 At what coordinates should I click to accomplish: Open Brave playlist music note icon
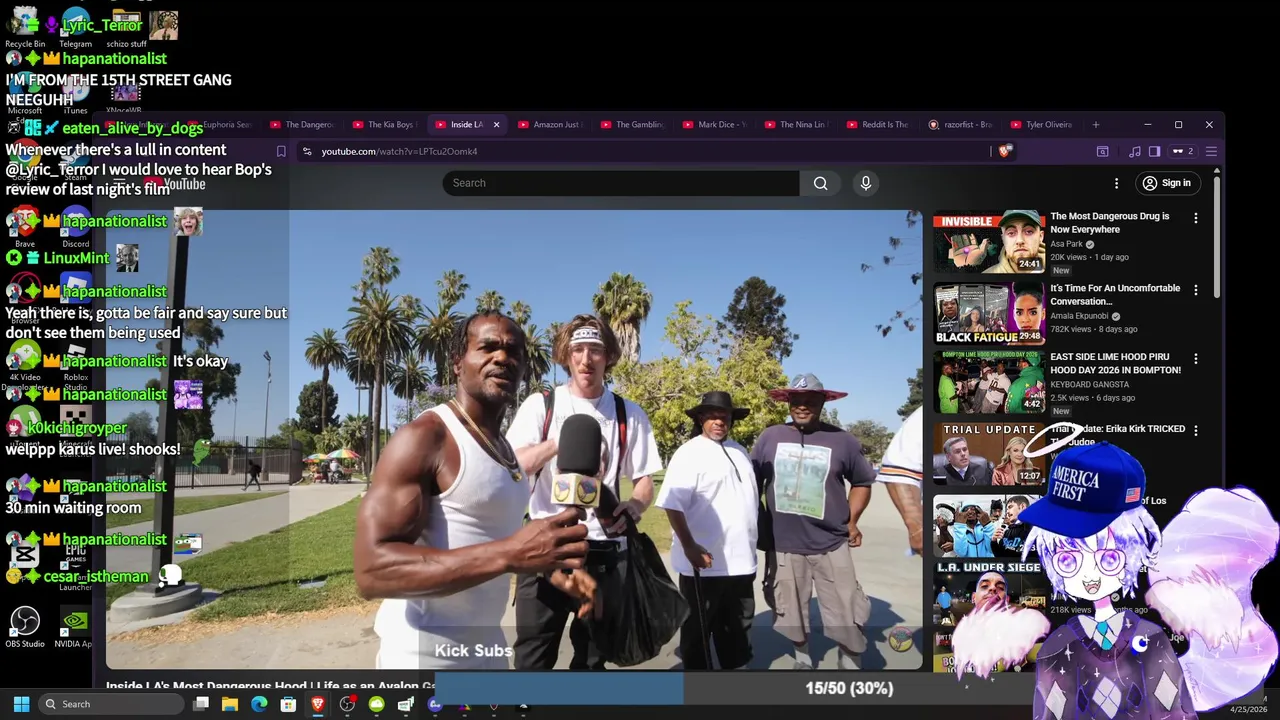(1134, 152)
